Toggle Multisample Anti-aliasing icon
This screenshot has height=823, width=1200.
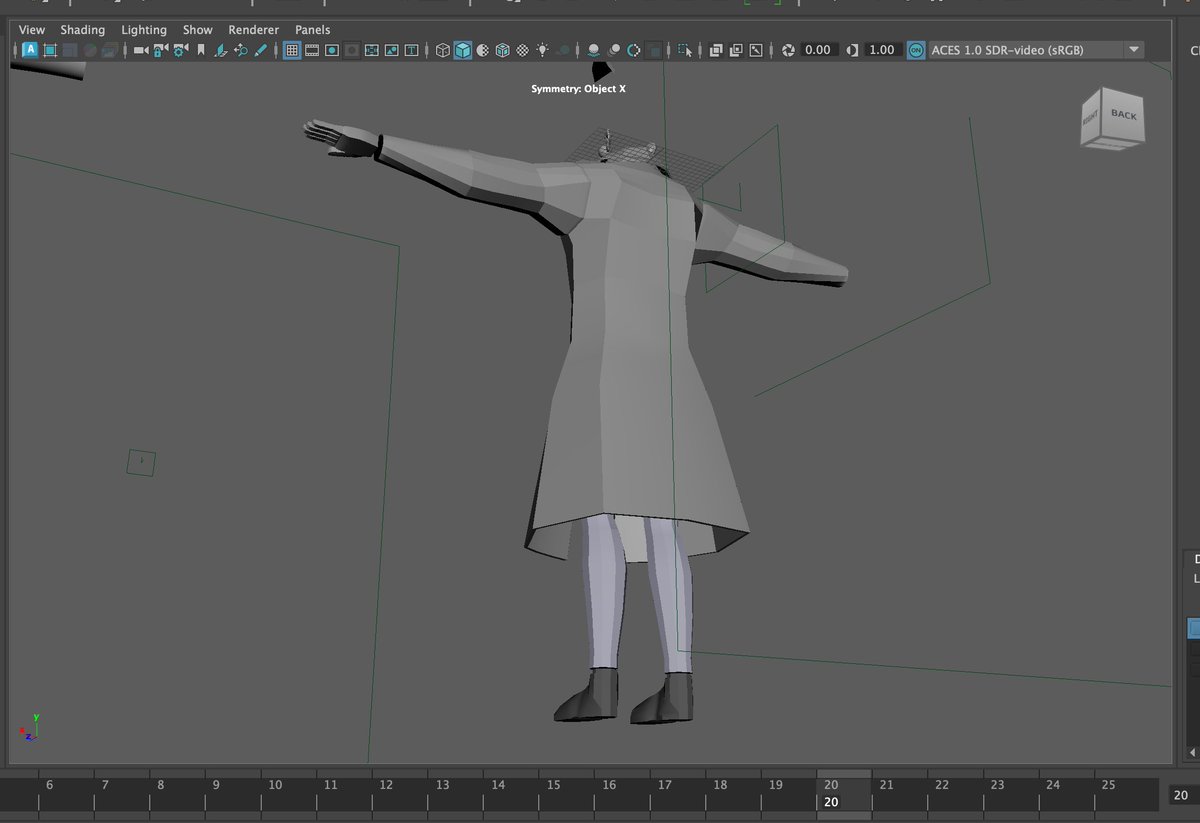tap(634, 49)
